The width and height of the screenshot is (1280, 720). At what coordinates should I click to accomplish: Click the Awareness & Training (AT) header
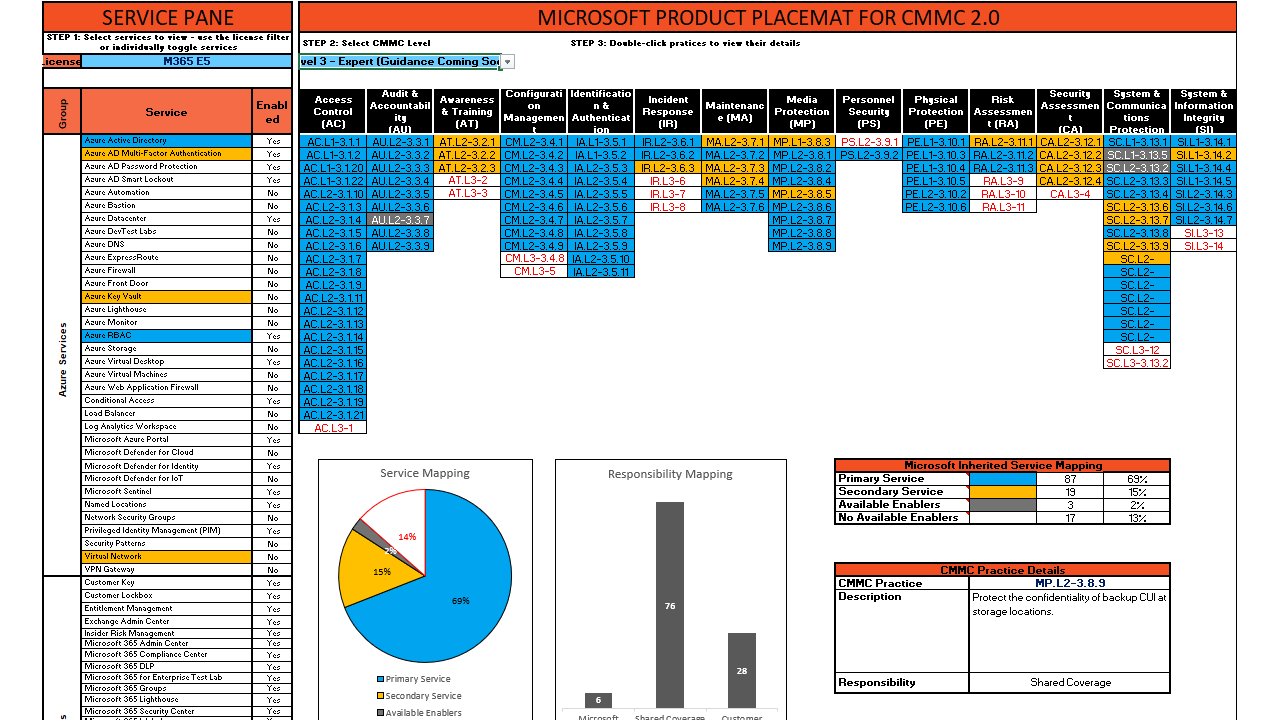467,111
